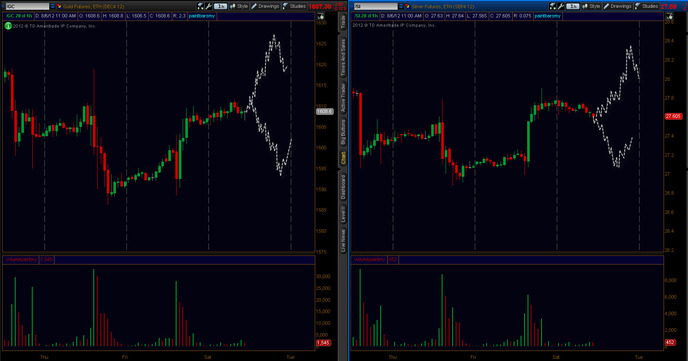Open Studies menu on silver chart
This screenshot has height=361, width=688.
coord(646,6)
